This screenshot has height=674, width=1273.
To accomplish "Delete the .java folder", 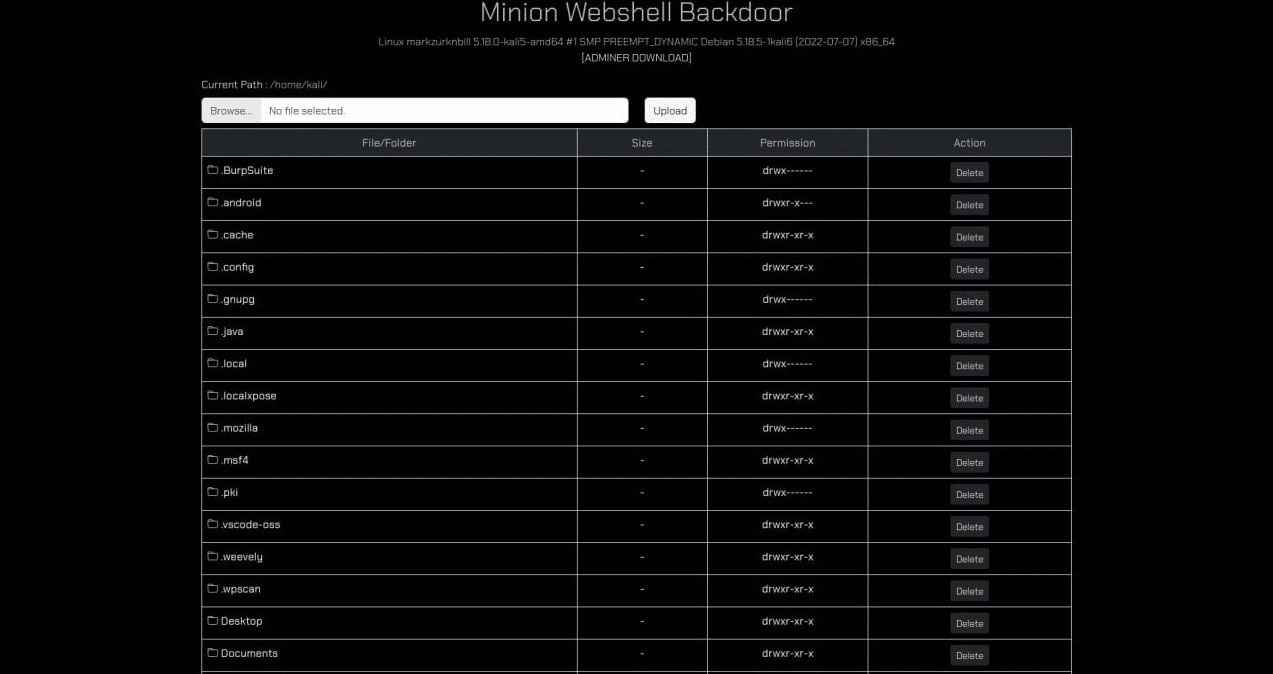I will tap(969, 333).
